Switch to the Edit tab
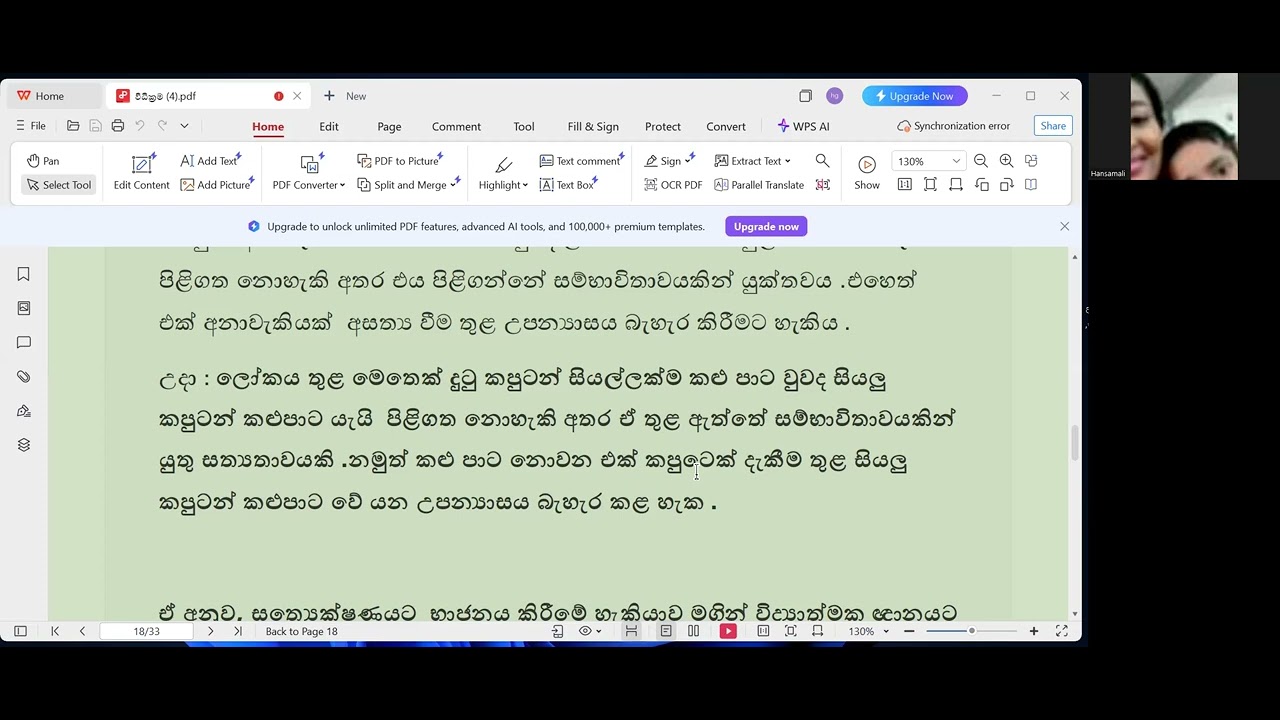 coord(329,127)
